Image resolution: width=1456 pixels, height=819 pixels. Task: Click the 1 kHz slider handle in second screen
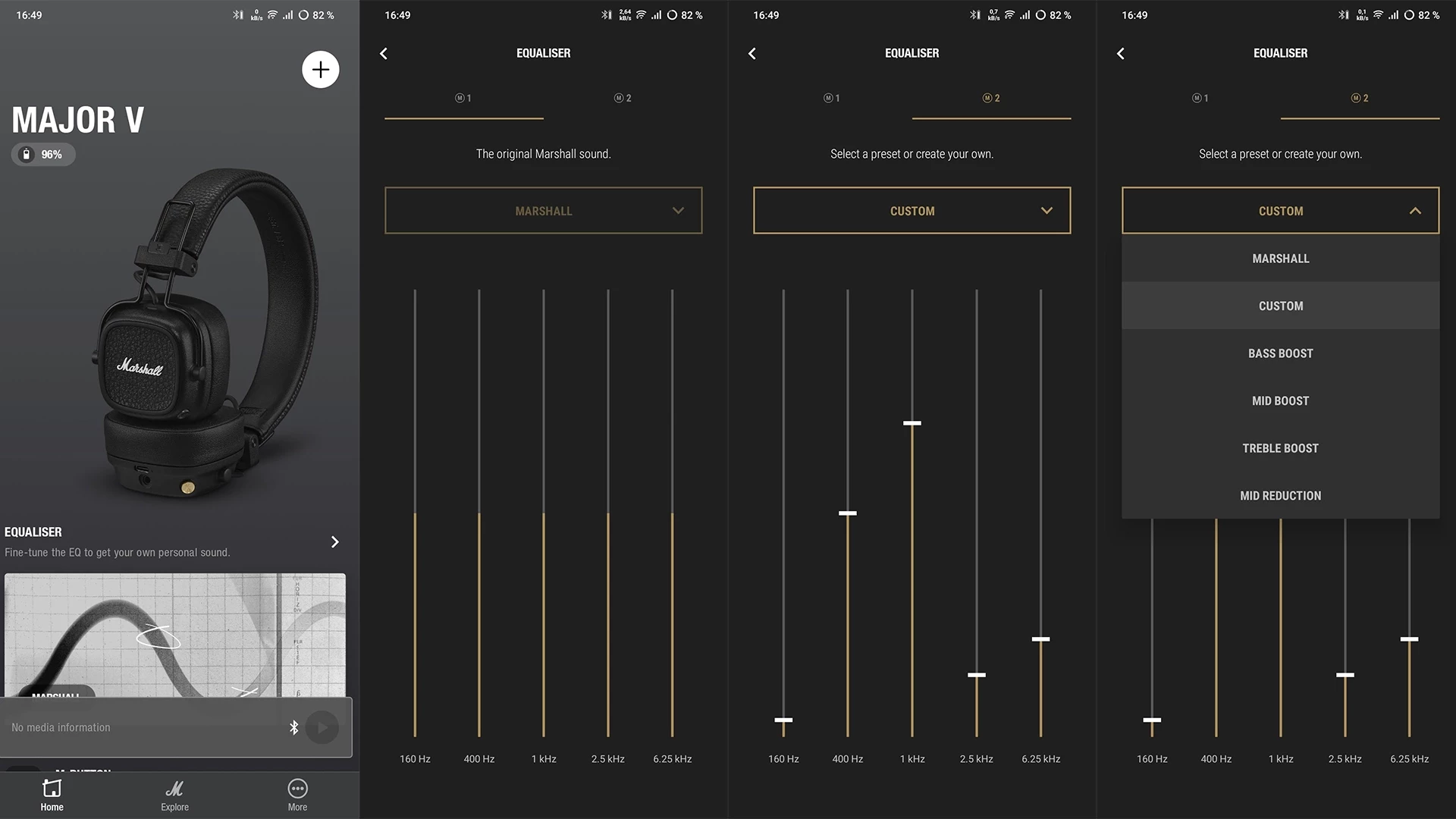pos(912,423)
